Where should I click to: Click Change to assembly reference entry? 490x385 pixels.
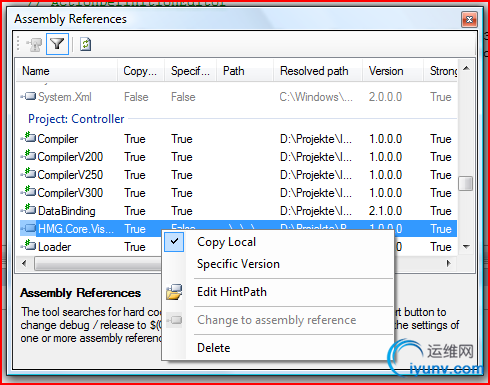(x=277, y=320)
